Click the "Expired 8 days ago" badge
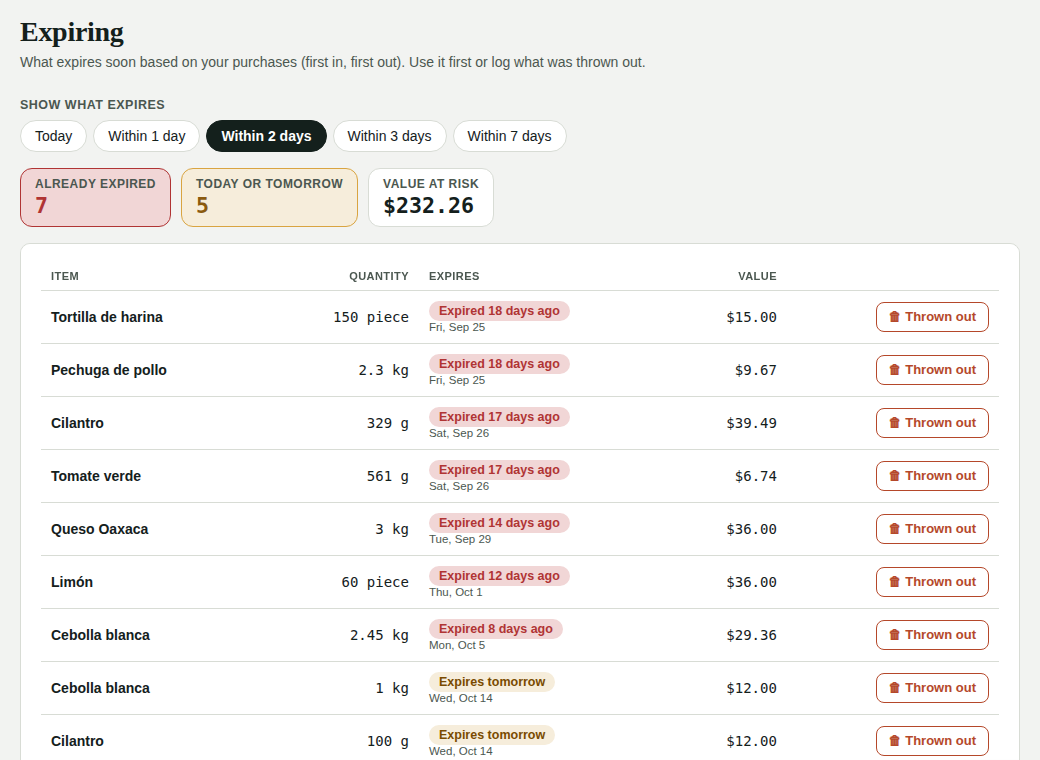 pyautogui.click(x=495, y=629)
